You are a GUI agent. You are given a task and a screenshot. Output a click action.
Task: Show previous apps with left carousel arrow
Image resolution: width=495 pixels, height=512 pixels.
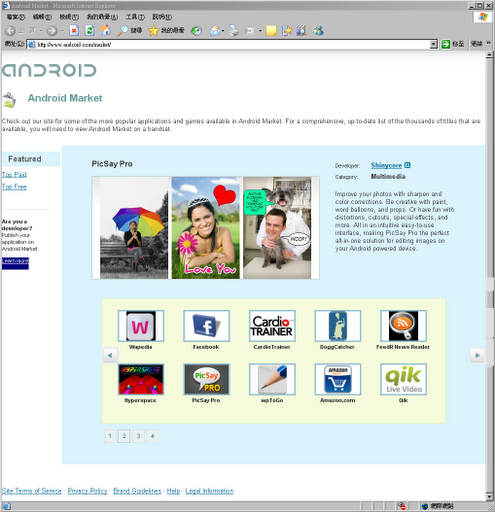click(110, 355)
